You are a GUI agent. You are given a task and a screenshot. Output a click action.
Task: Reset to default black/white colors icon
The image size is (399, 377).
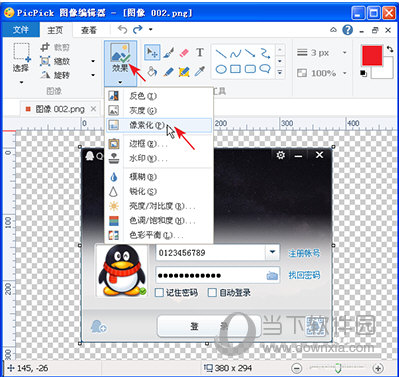(x=363, y=73)
